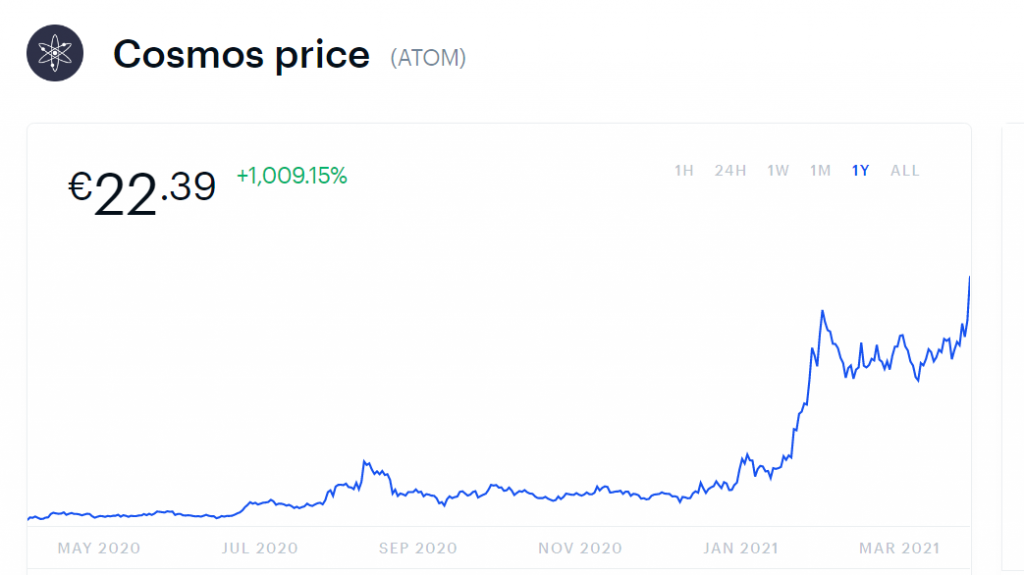The height and width of the screenshot is (575, 1024).
Task: Click the Cosmos price heading
Action: (241, 54)
